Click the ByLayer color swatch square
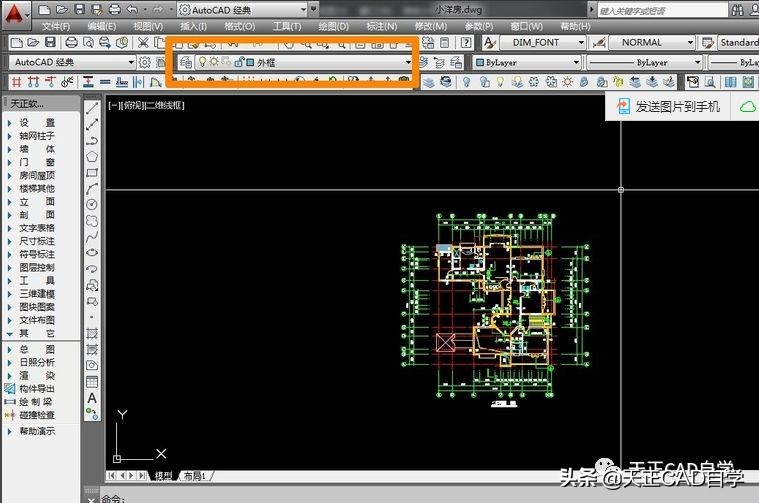 click(480, 62)
